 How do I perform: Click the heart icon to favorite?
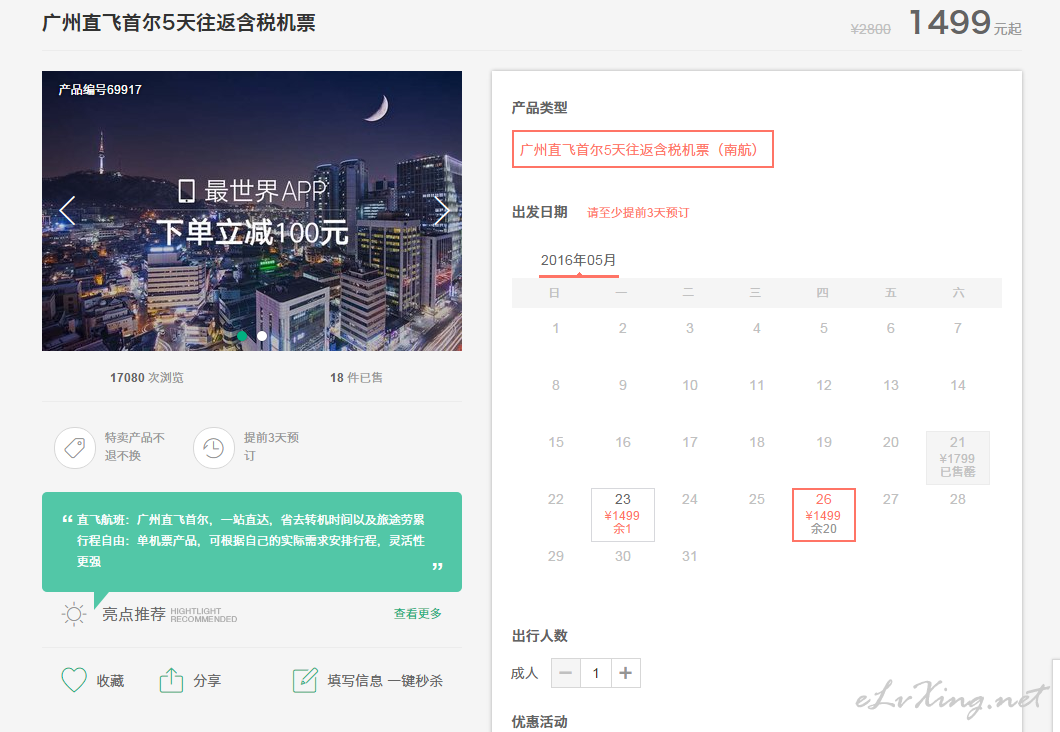pos(74,680)
